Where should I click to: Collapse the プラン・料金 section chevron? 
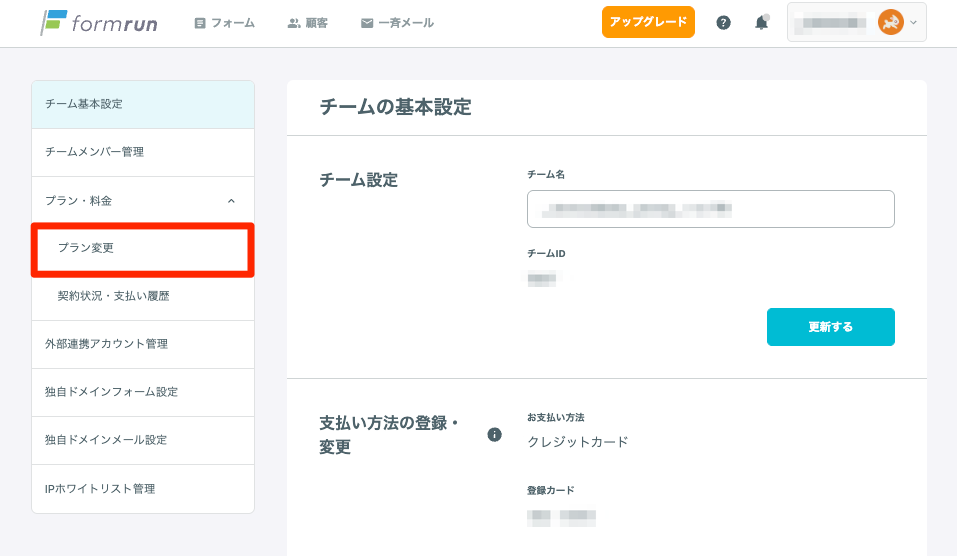(231, 201)
